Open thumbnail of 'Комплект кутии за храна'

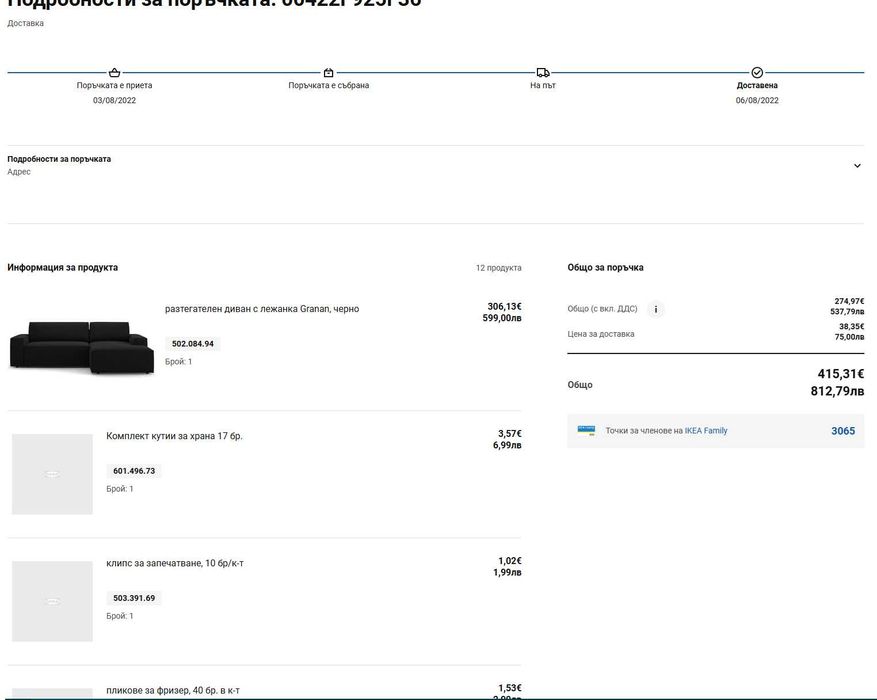click(52, 474)
